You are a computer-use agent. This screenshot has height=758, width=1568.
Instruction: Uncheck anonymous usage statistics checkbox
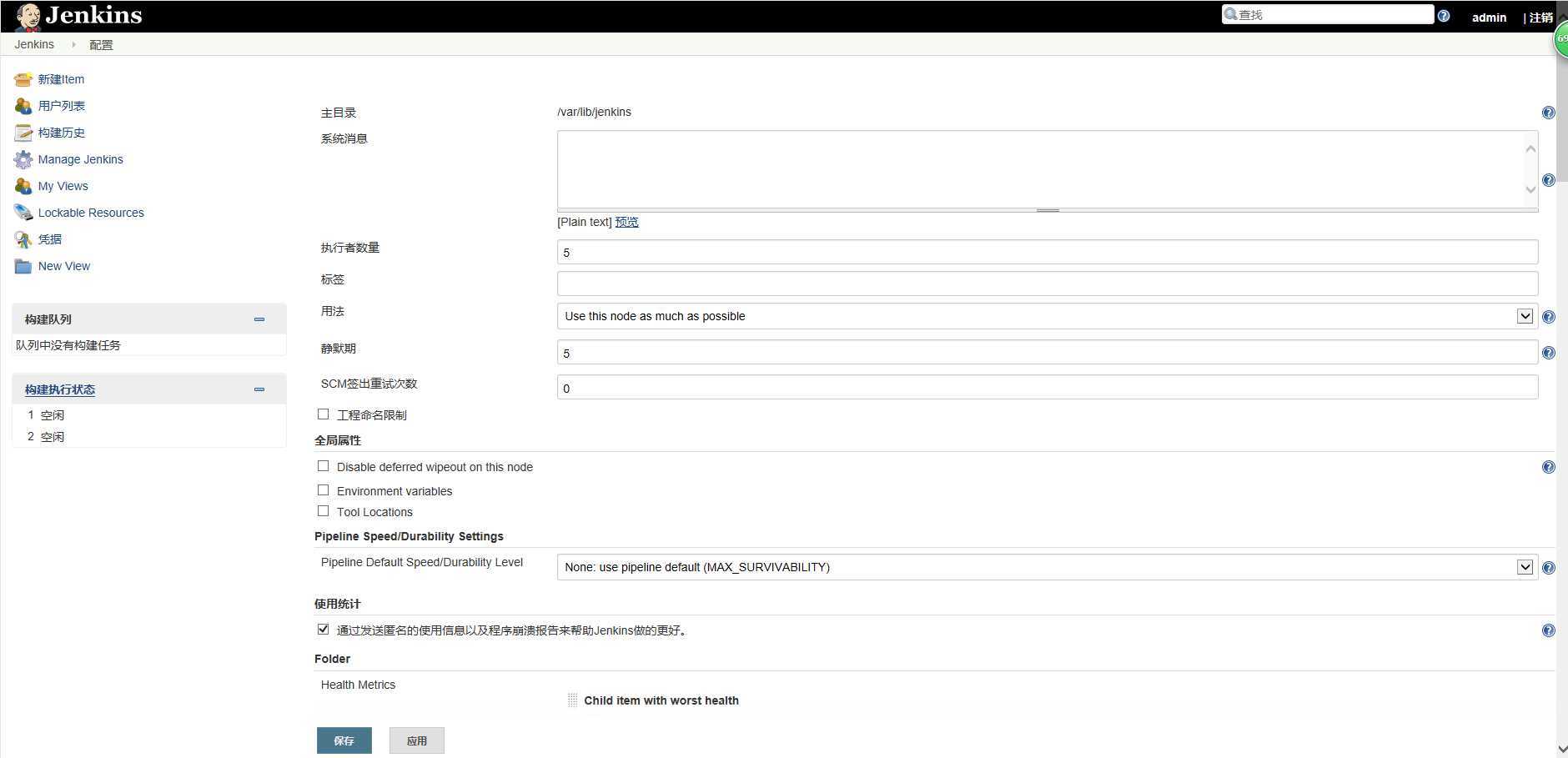click(x=323, y=630)
